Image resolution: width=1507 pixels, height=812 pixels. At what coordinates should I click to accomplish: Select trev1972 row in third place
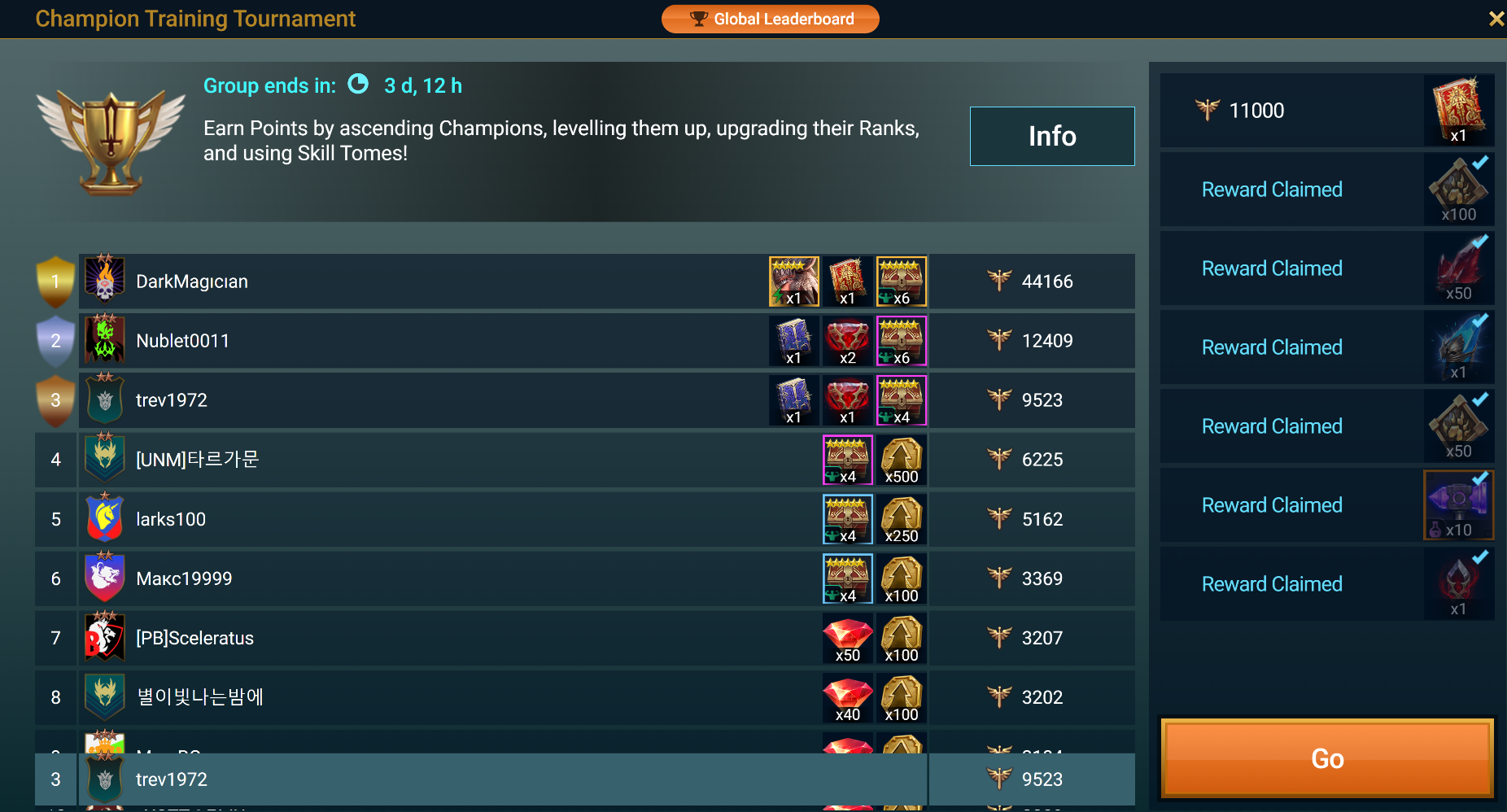585,400
